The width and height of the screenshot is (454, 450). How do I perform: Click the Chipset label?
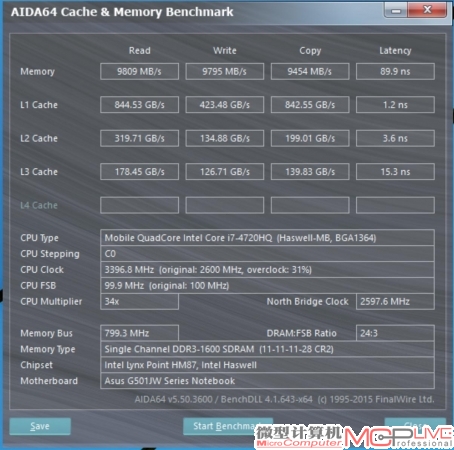point(36,365)
